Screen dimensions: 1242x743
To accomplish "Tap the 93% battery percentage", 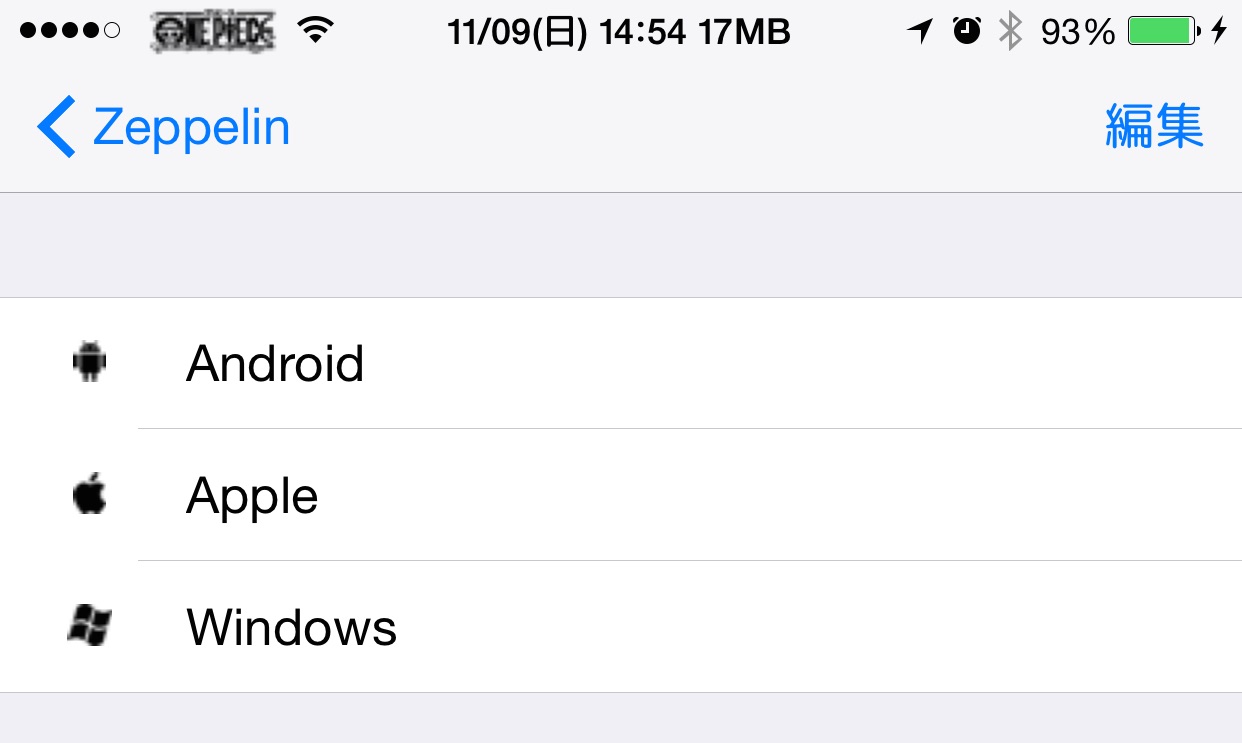I will (x=1078, y=33).
